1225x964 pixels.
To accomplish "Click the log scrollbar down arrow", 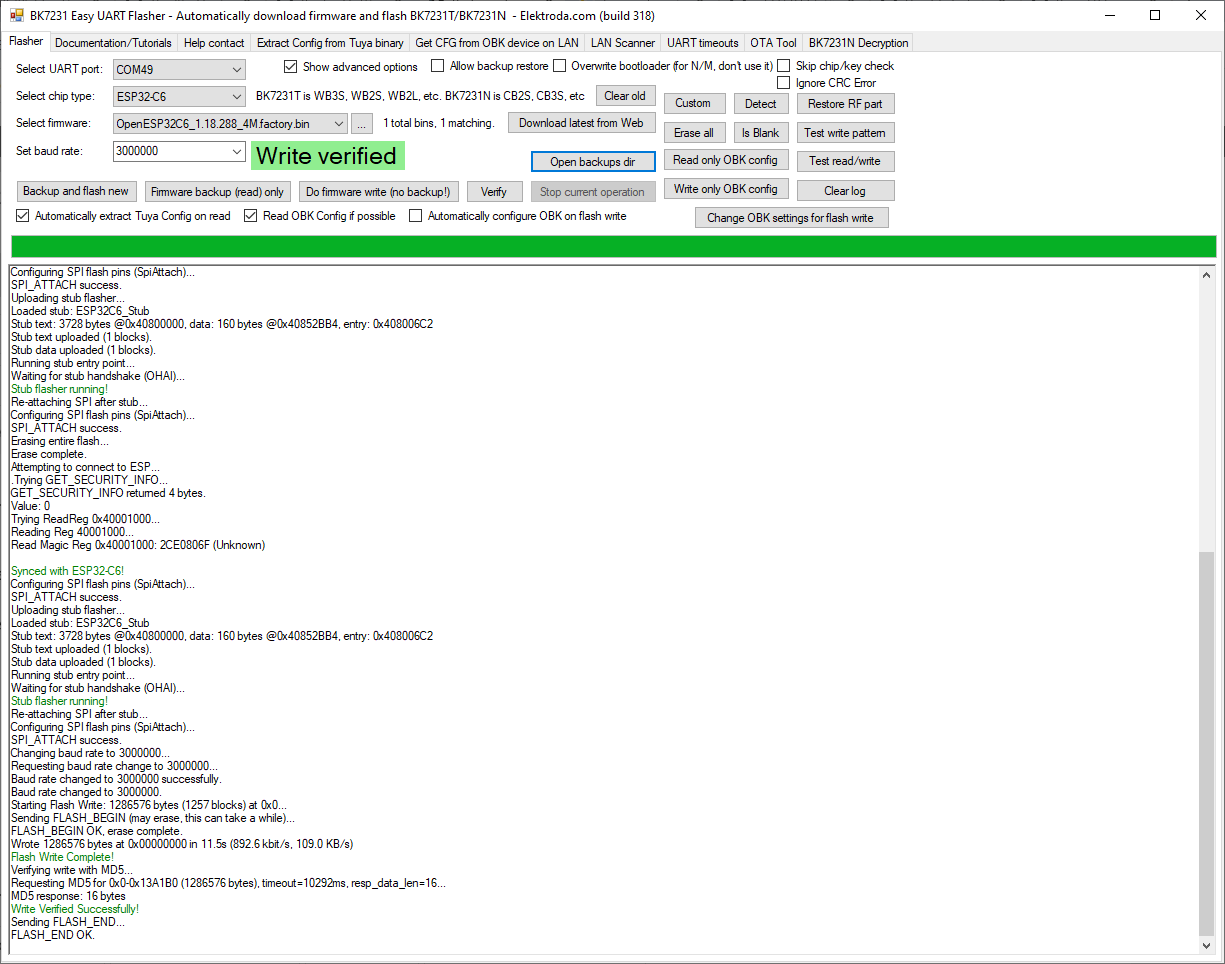I will pyautogui.click(x=1207, y=945).
